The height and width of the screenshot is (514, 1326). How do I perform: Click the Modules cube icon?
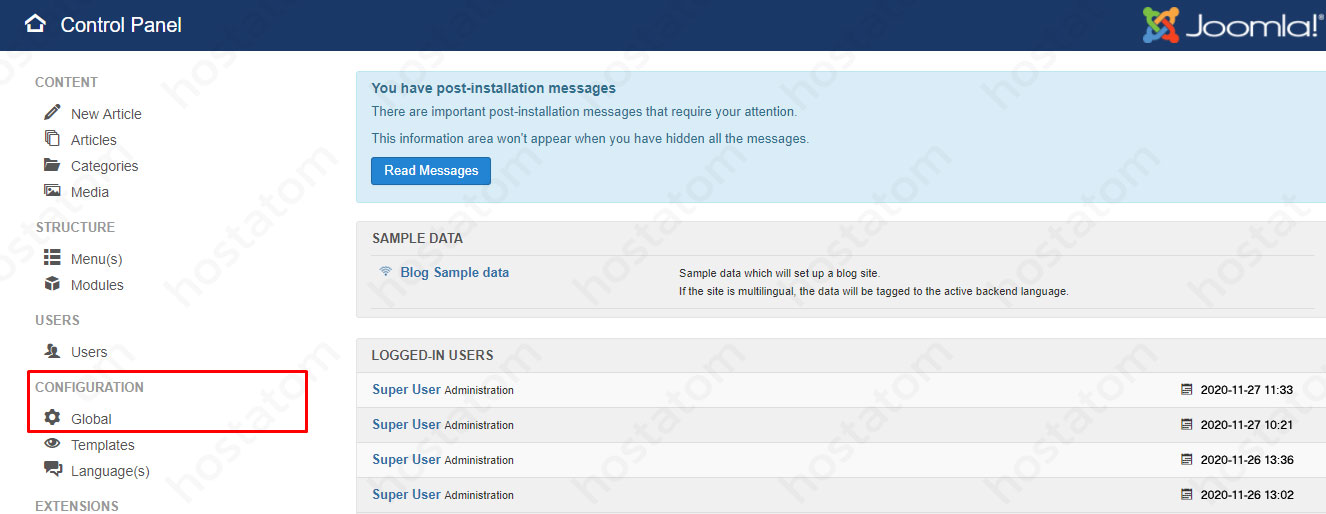click(x=52, y=284)
